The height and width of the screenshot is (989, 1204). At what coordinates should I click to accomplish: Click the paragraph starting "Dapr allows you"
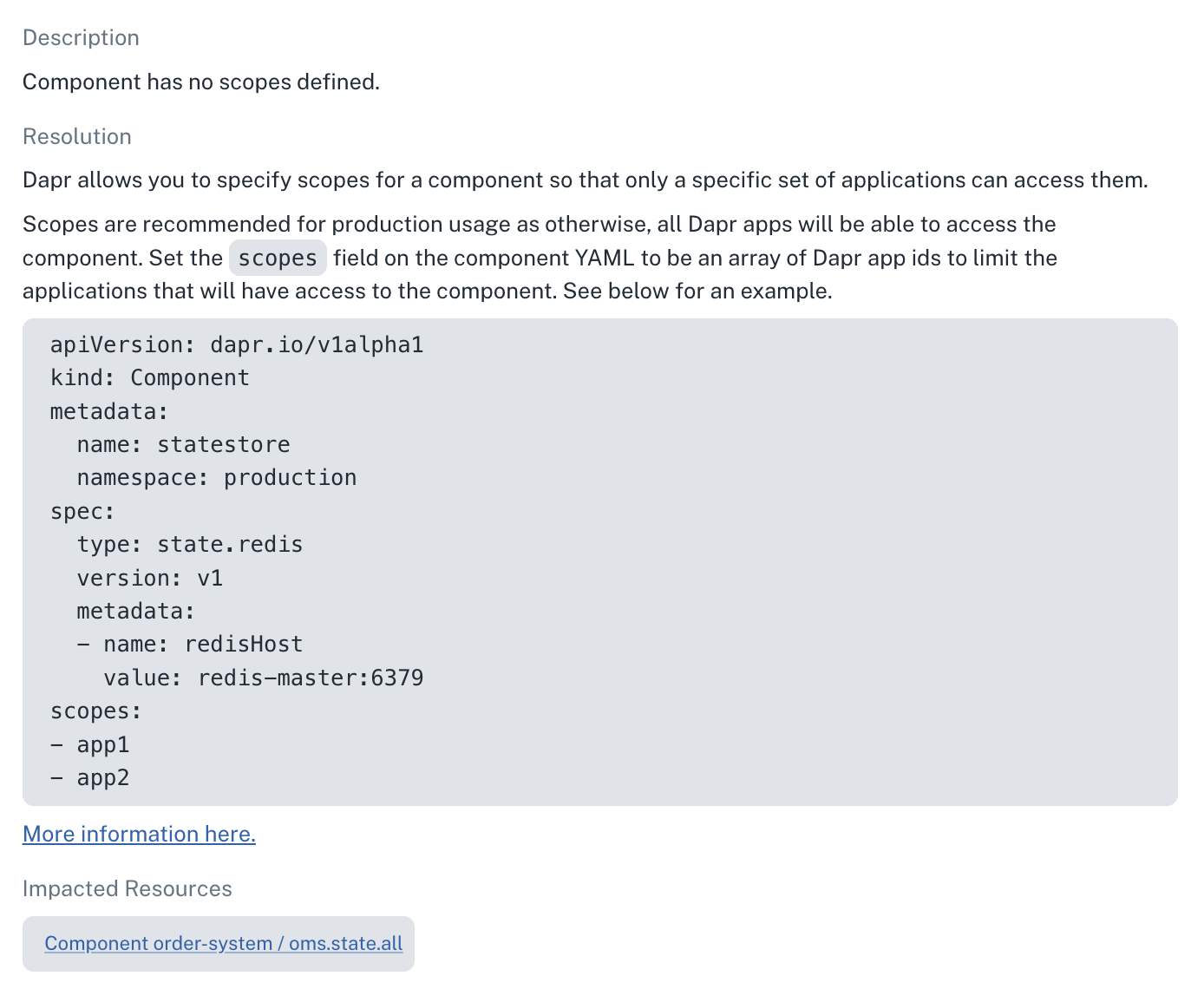pos(585,180)
